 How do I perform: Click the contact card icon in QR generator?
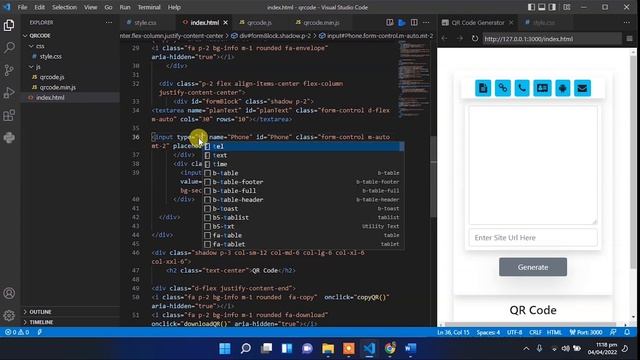[542, 88]
